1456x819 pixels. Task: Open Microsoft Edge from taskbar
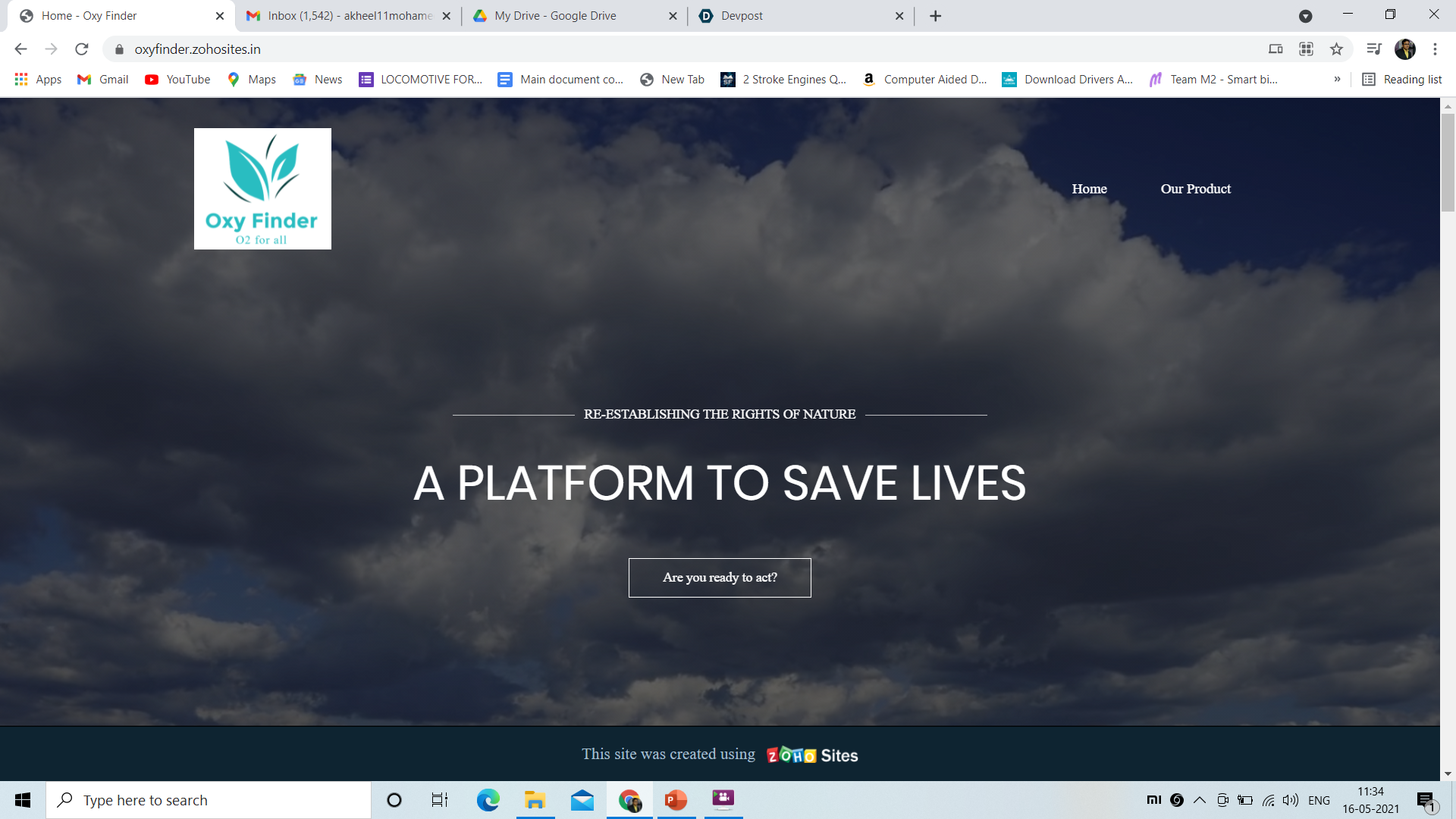click(488, 800)
